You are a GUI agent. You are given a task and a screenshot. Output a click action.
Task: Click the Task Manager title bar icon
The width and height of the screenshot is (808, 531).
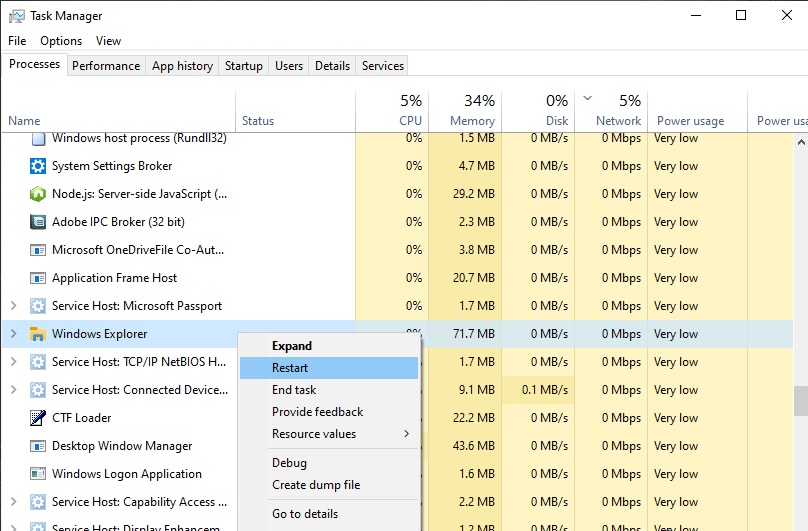click(16, 16)
